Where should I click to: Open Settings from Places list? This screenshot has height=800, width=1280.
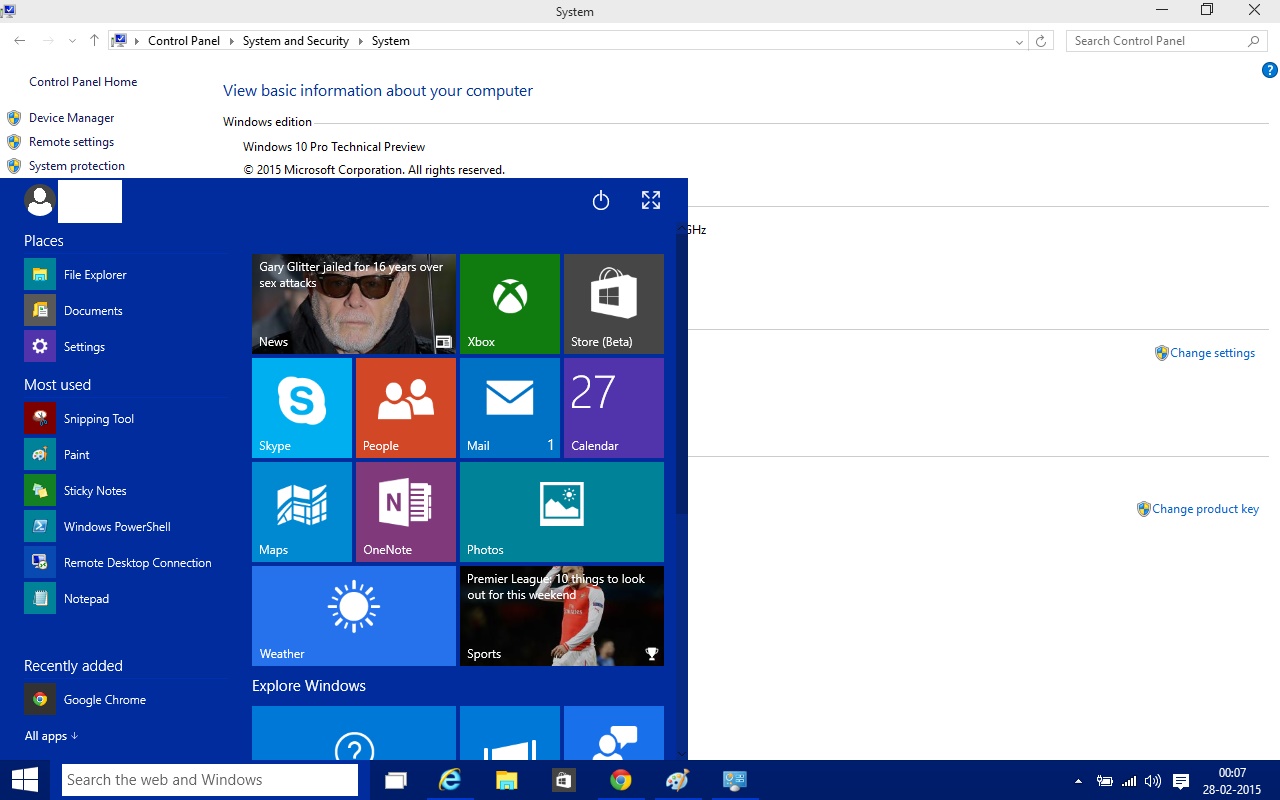click(x=125, y=347)
